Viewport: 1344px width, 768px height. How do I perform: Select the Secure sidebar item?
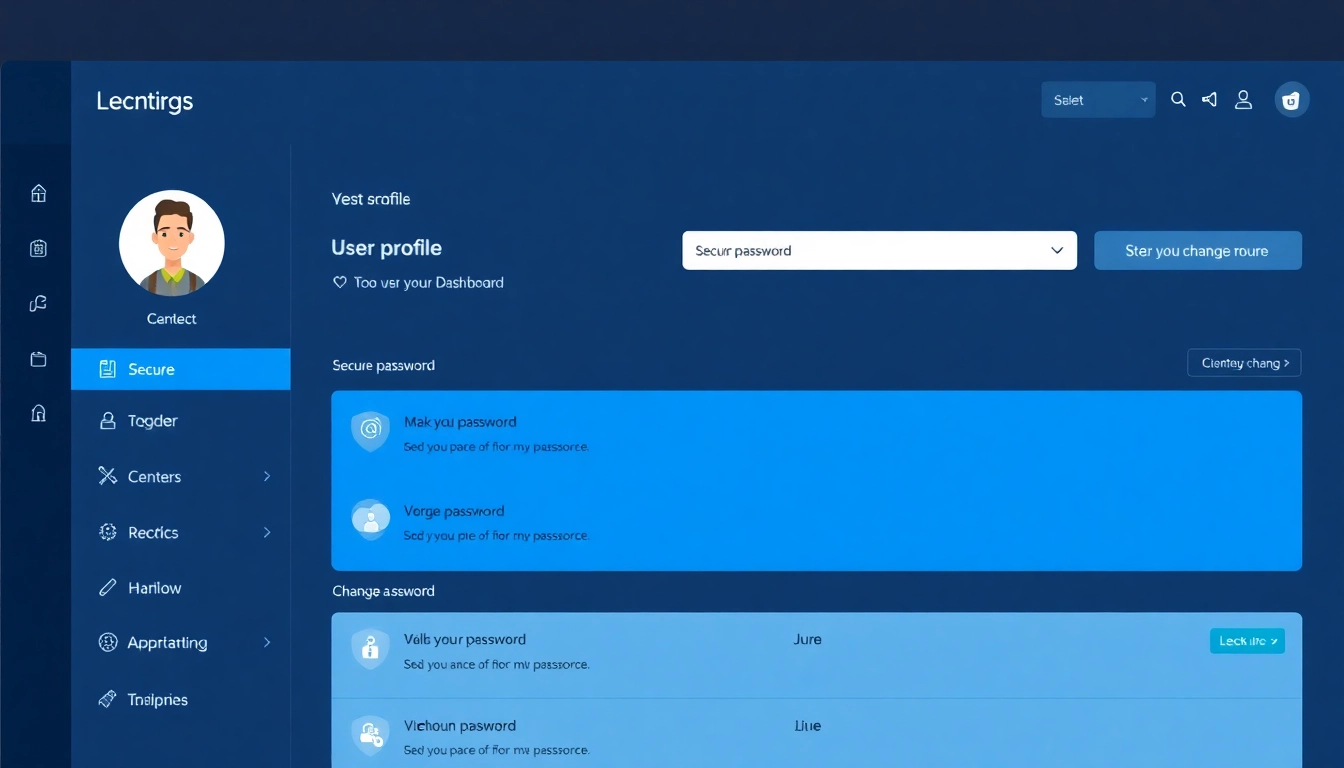click(x=181, y=369)
